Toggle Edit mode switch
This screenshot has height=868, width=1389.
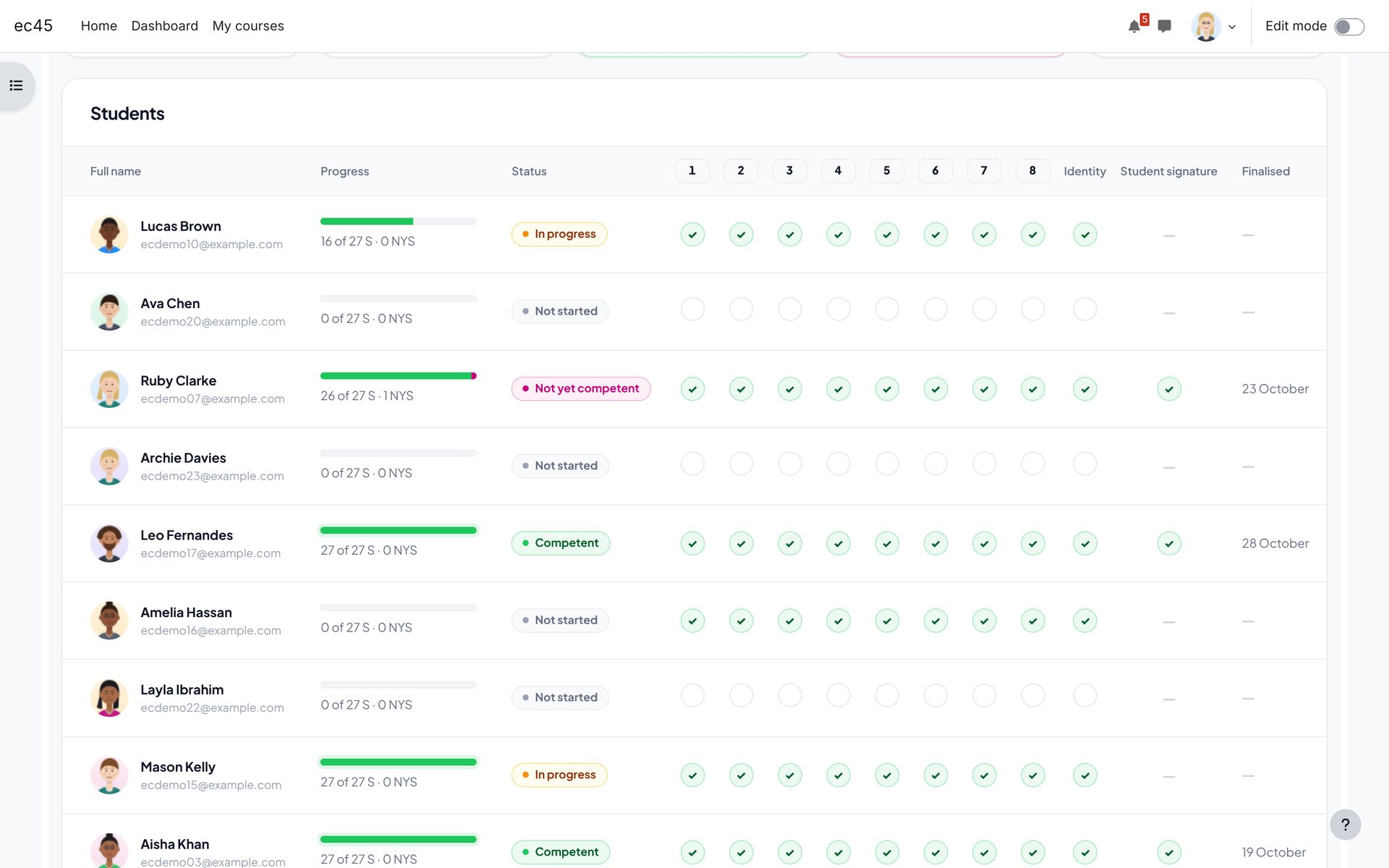tap(1349, 27)
